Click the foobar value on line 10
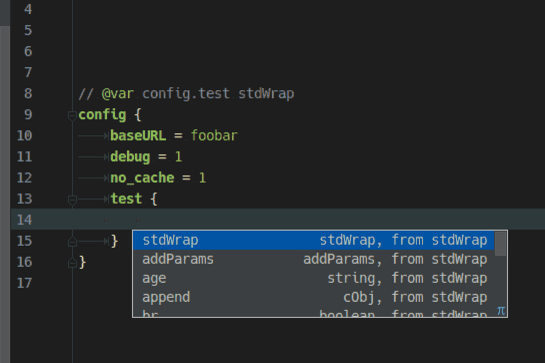The width and height of the screenshot is (545, 363). click(x=214, y=136)
